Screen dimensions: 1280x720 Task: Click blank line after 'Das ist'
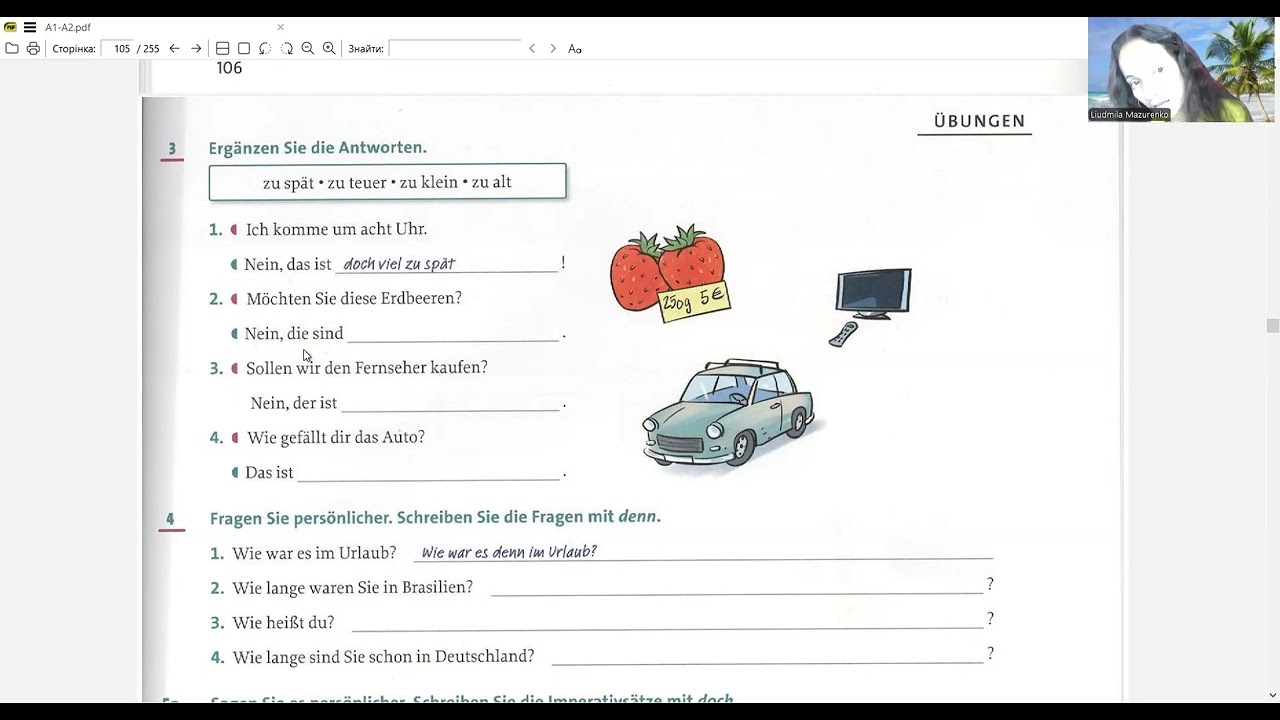(x=428, y=472)
